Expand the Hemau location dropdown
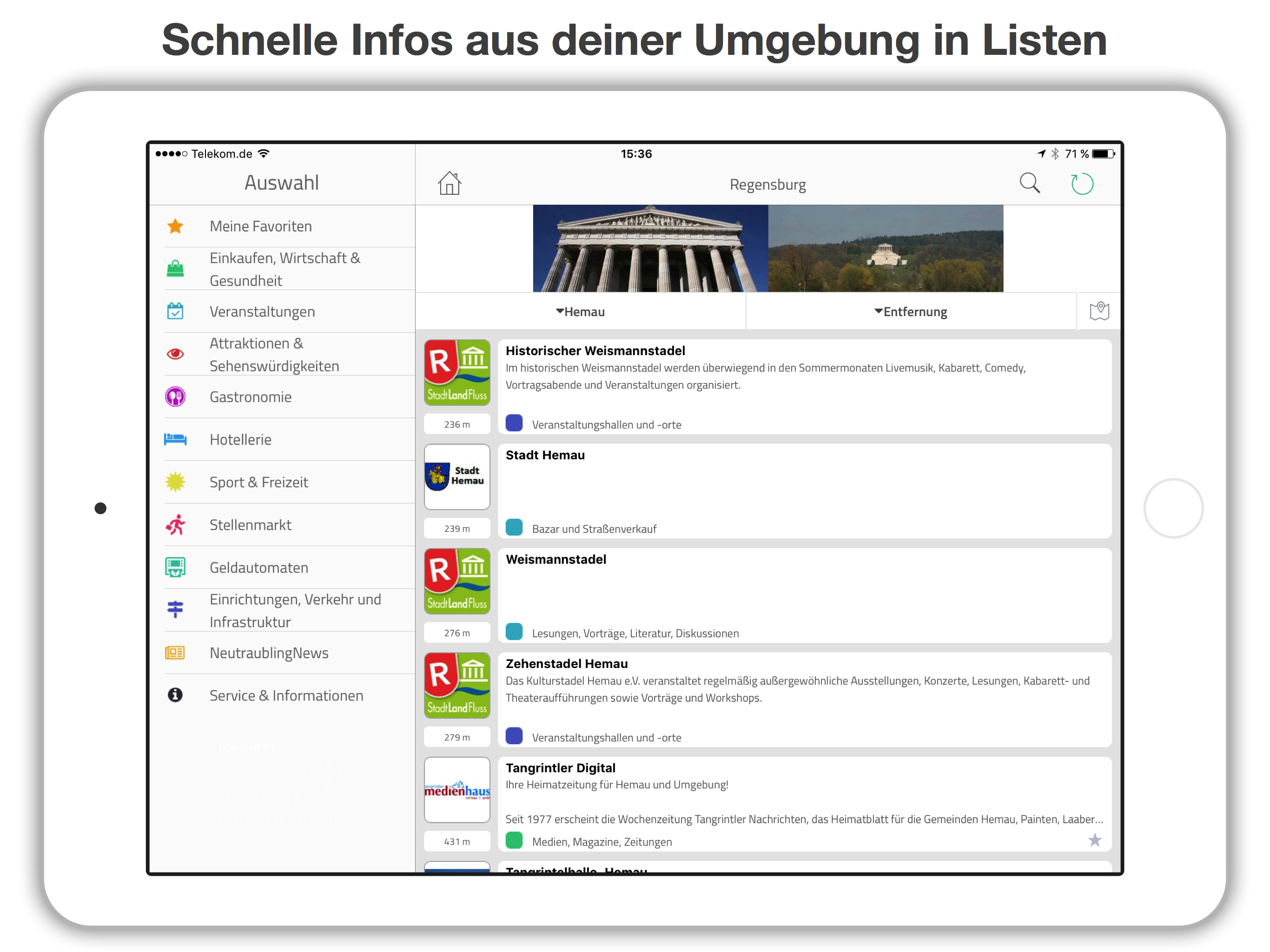Viewport: 1270px width, 952px height. (x=580, y=312)
